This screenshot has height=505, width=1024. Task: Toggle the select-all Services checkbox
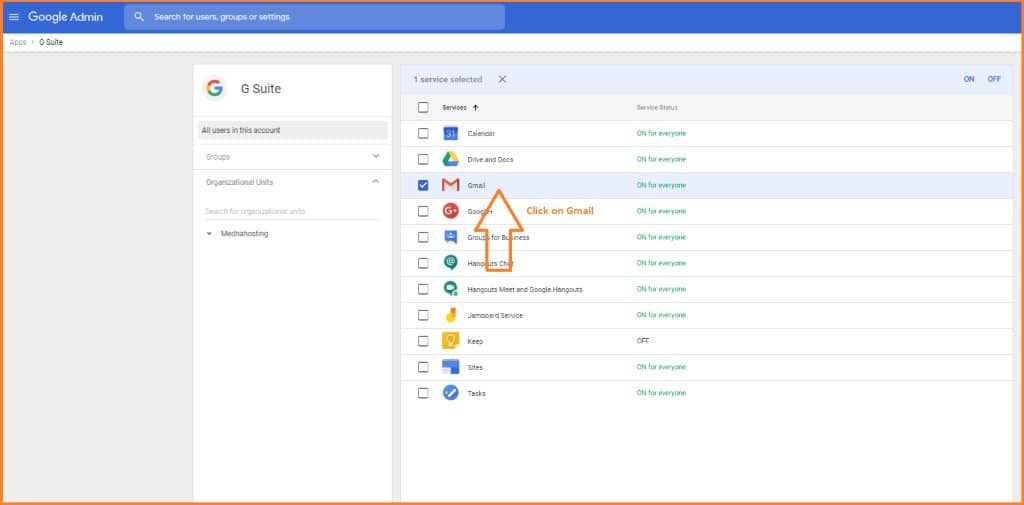coord(423,107)
